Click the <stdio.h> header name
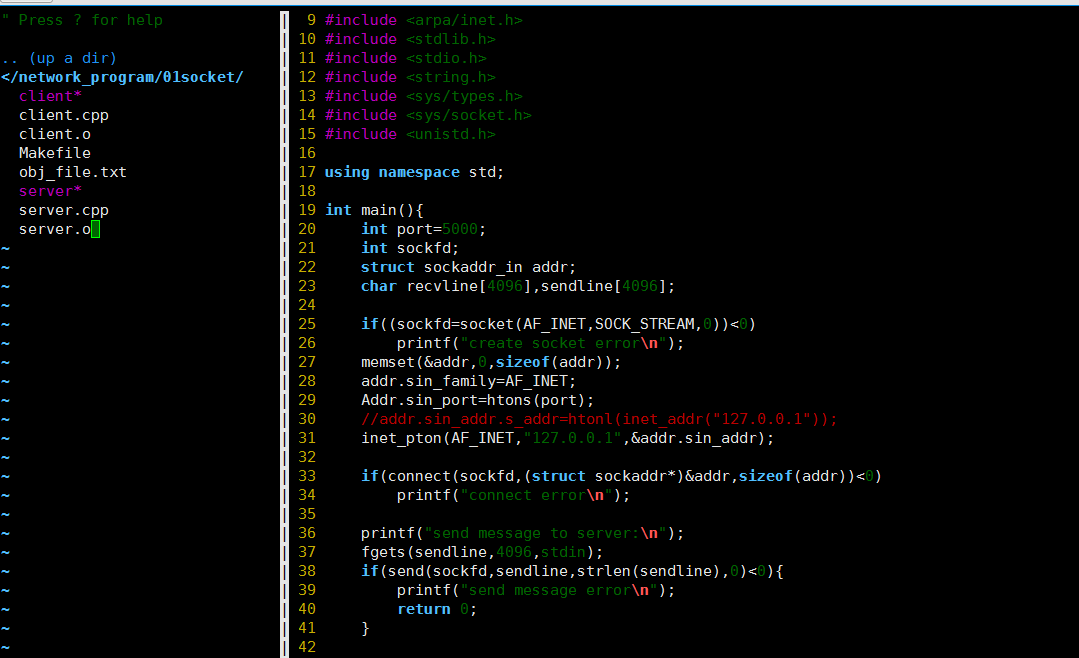Screen dimensions: 1079x658 [446, 59]
